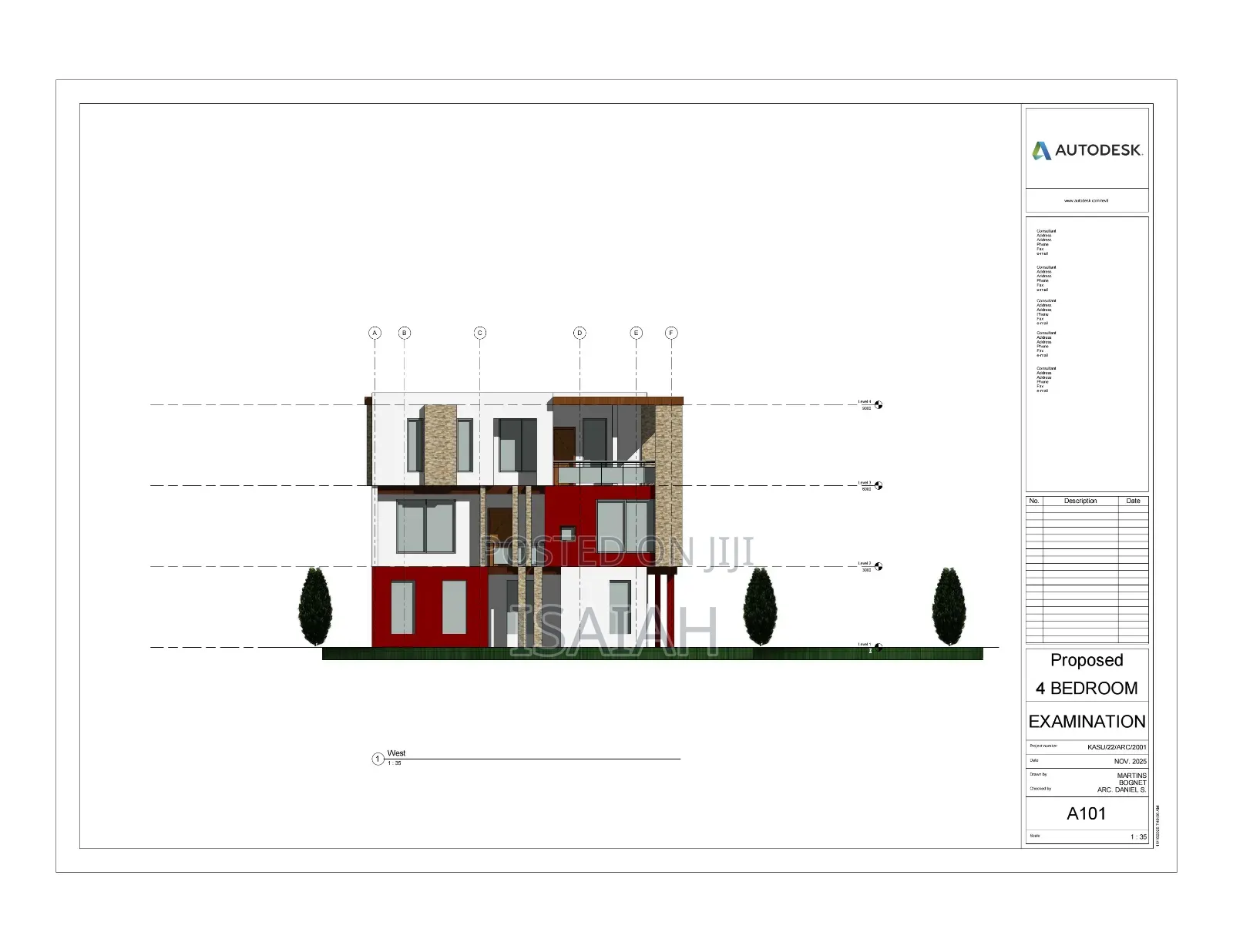
Task: Click the 'No.' revision table header
Action: tap(1034, 501)
